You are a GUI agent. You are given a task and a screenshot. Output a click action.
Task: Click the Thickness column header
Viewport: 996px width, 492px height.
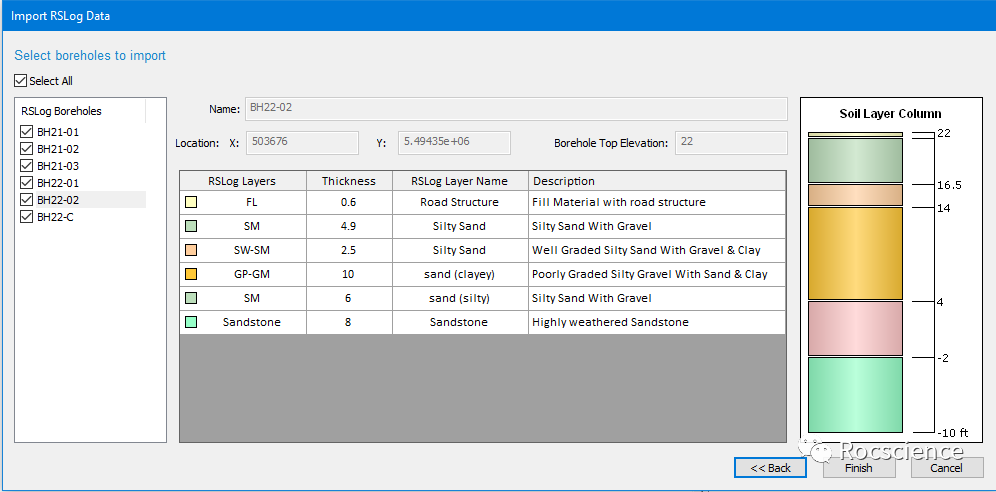(x=348, y=181)
